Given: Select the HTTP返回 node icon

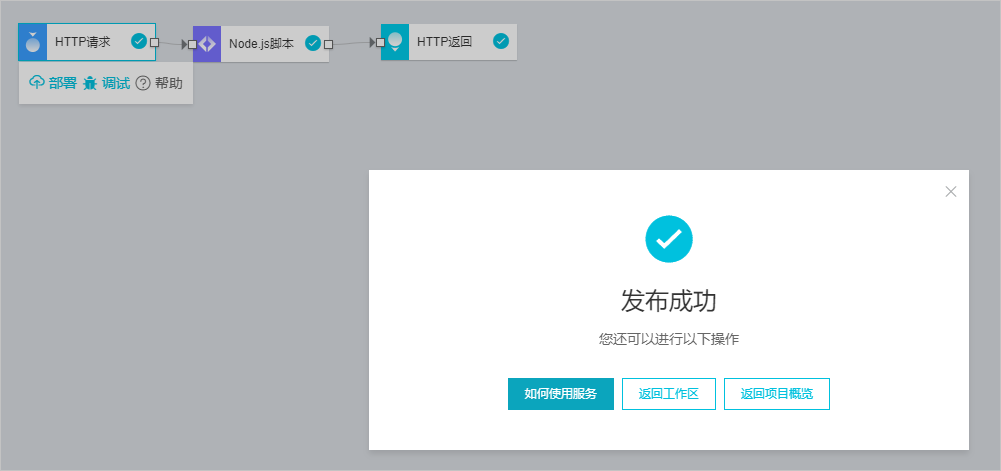Looking at the screenshot, I should click(395, 42).
